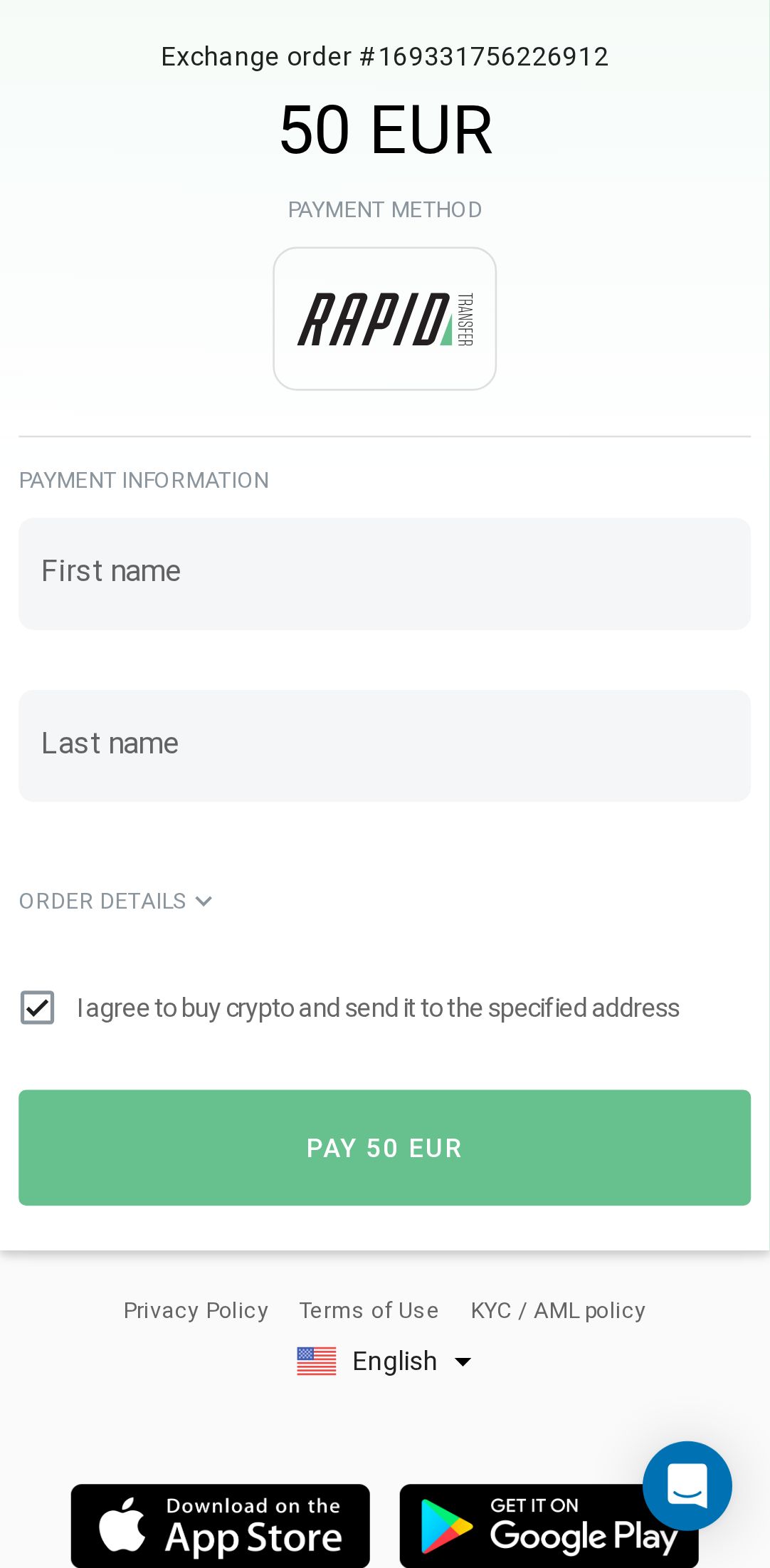Click the Google Play triangle logo
The height and width of the screenshot is (1568, 770).
pos(446,1526)
